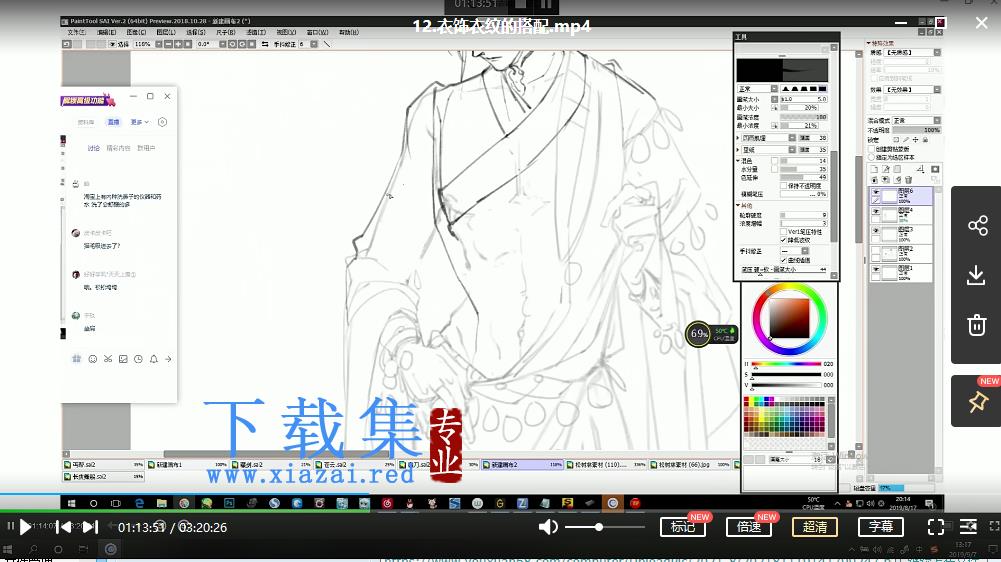The height and width of the screenshot is (562, 1001).
Task: Choose the 超清 quality button
Action: click(x=815, y=527)
